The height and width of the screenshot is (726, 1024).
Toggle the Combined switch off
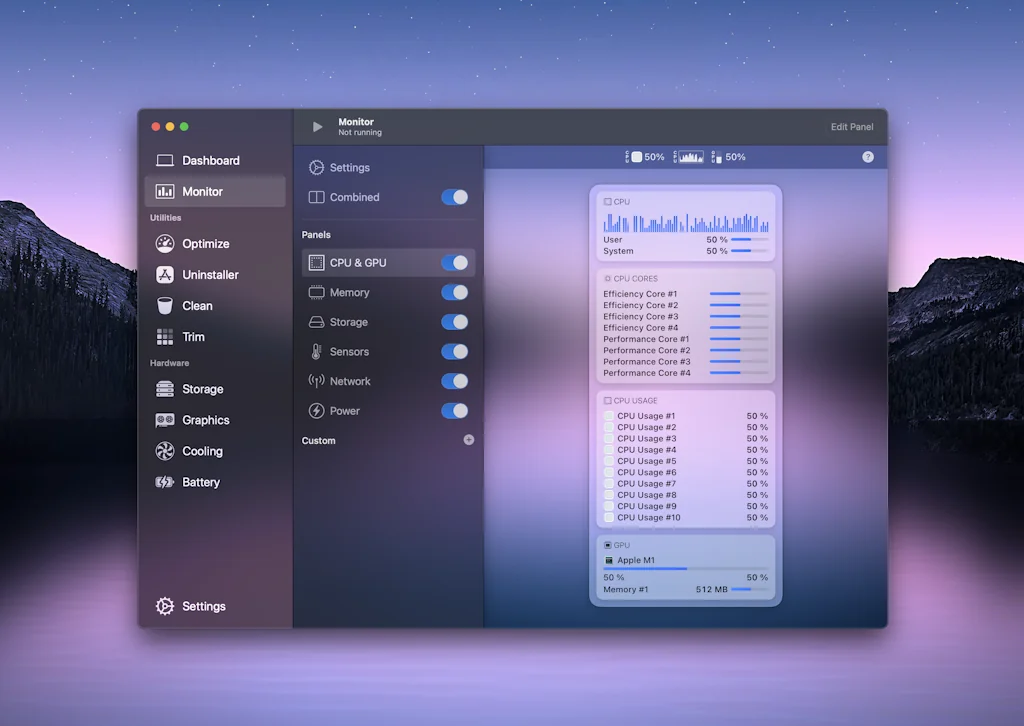click(x=455, y=197)
